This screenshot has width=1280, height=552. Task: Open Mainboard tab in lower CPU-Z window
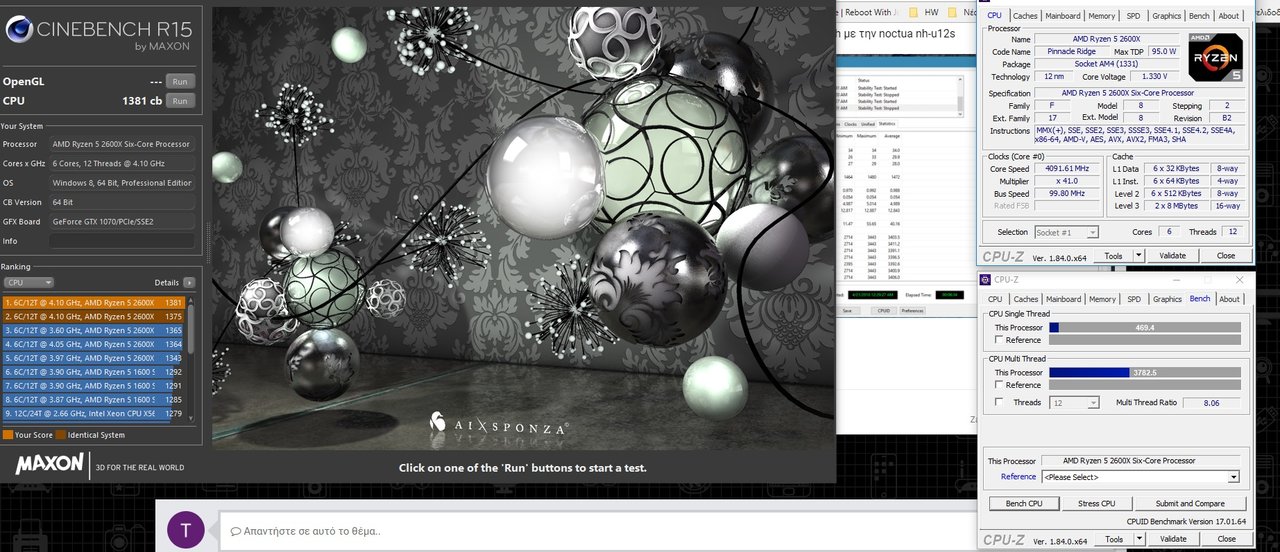(1062, 299)
